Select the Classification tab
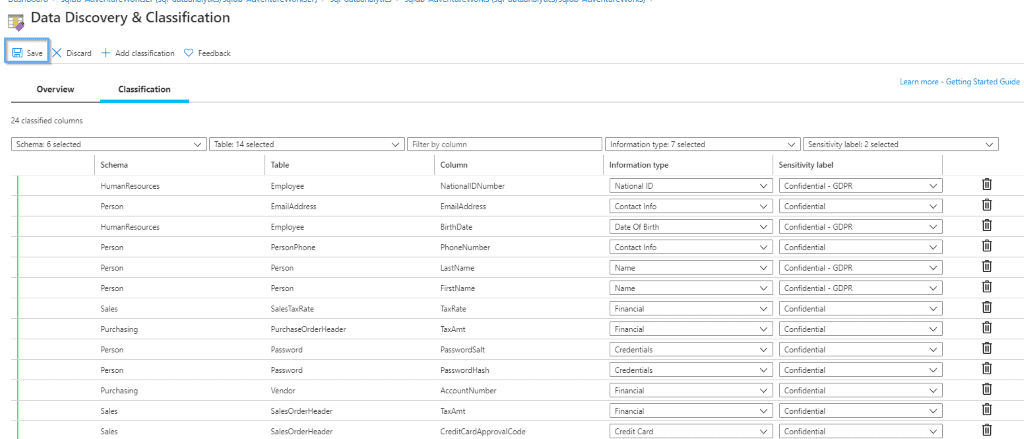Screen dimensions: 1024x439 pos(144,89)
